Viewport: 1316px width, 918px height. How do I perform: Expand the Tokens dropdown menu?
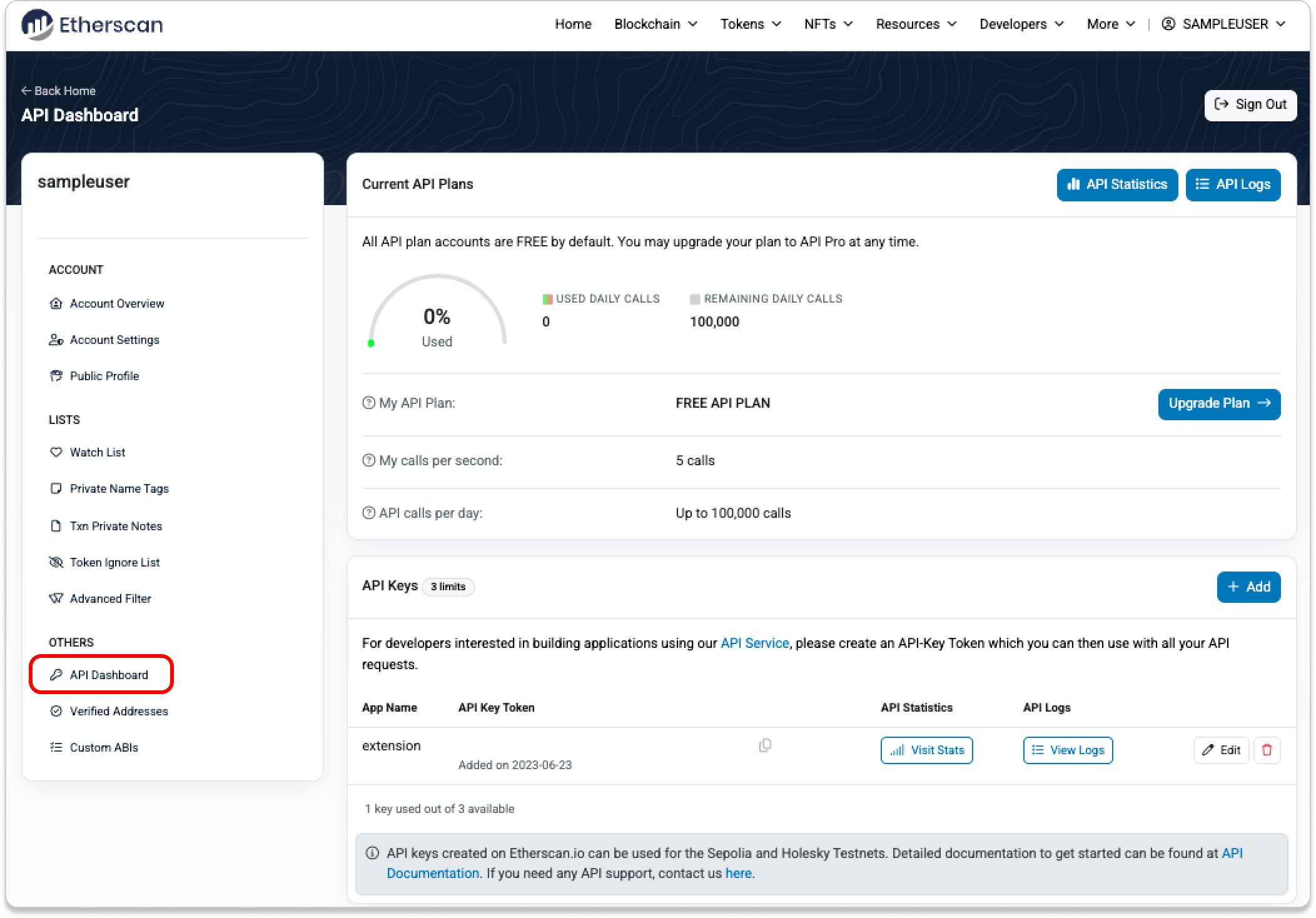750,24
